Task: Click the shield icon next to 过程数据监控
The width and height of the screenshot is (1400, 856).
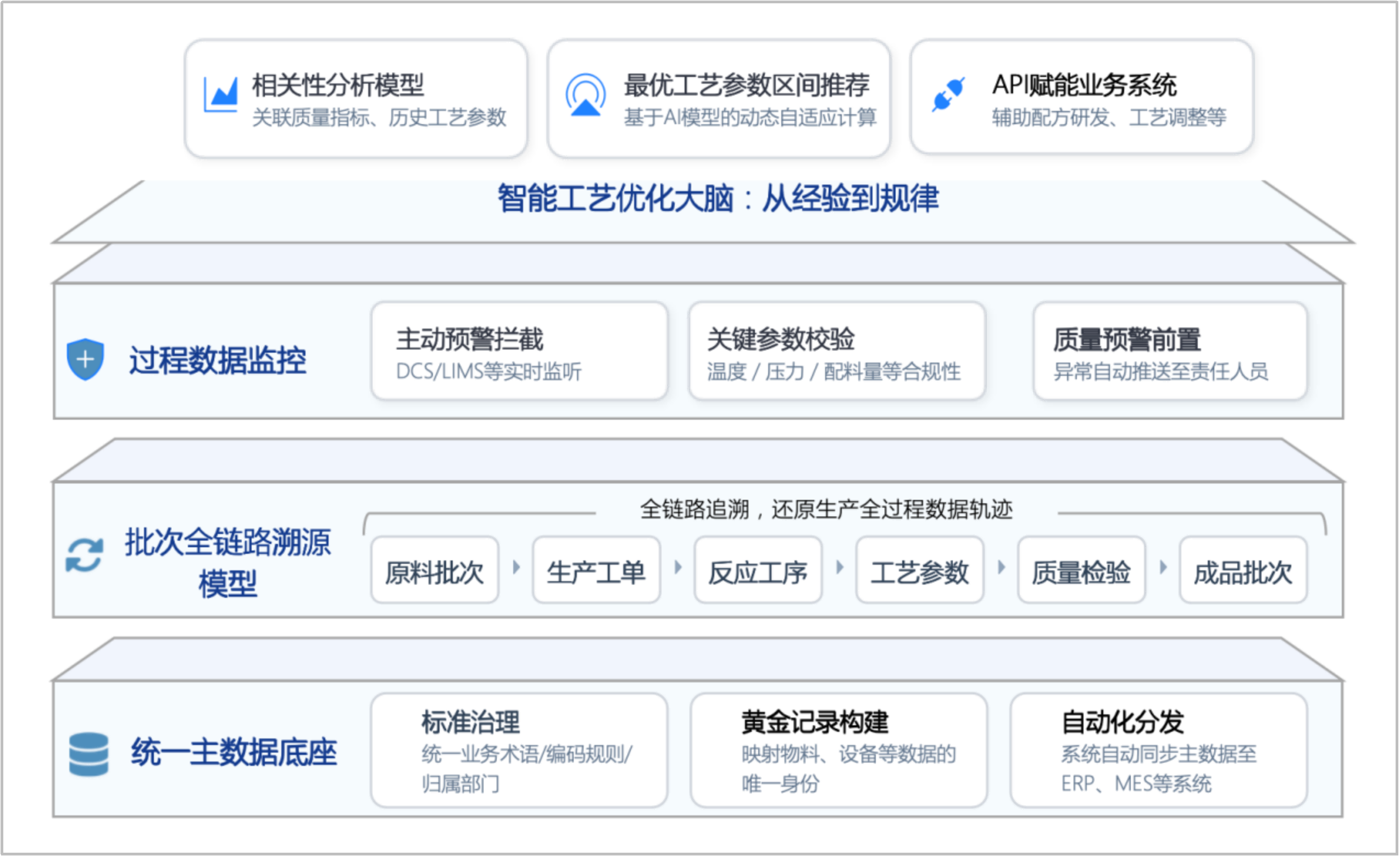Action: pyautogui.click(x=85, y=359)
